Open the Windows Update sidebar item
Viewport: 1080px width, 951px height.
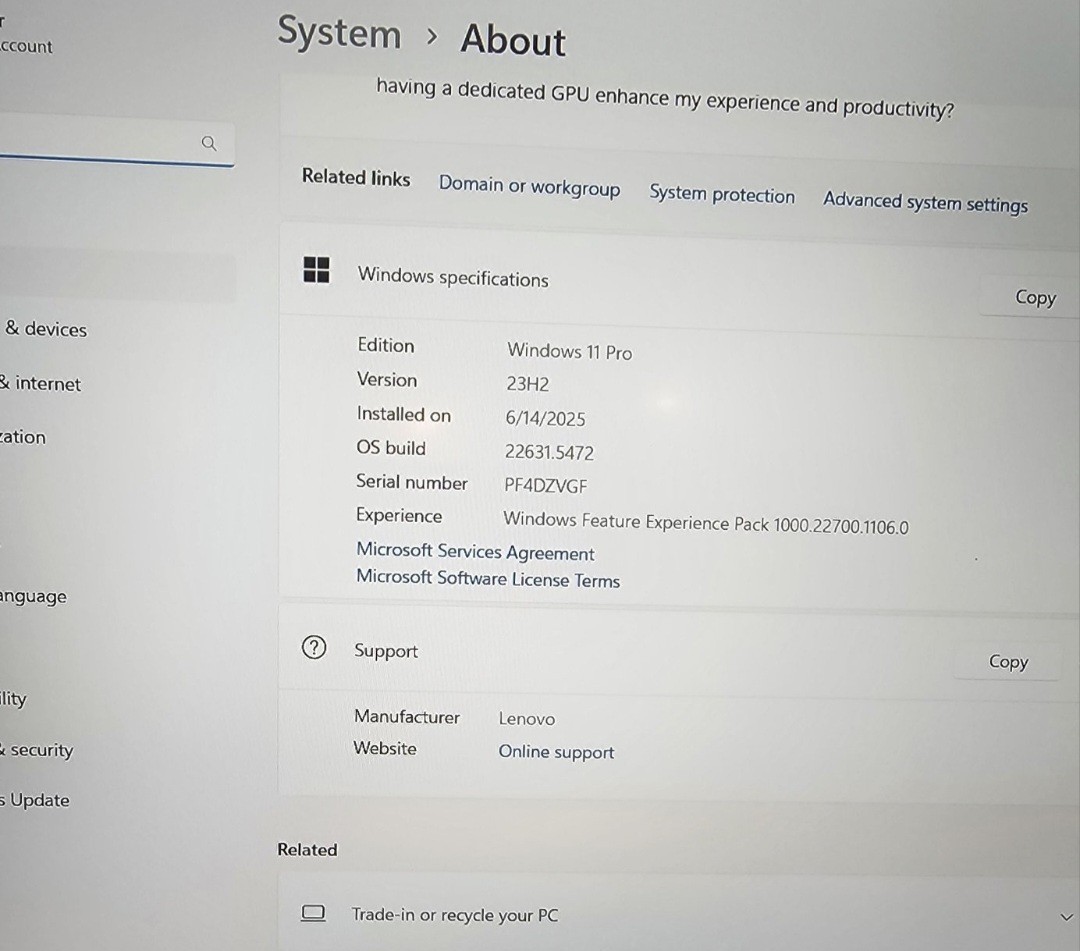coord(34,800)
